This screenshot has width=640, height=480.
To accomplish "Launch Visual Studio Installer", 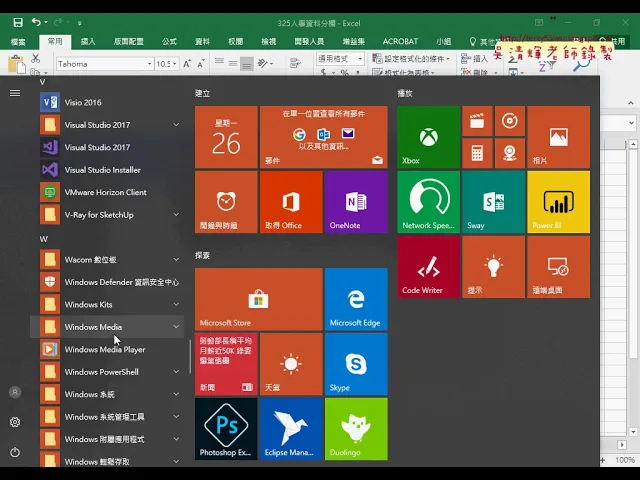I will pyautogui.click(x=110, y=170).
